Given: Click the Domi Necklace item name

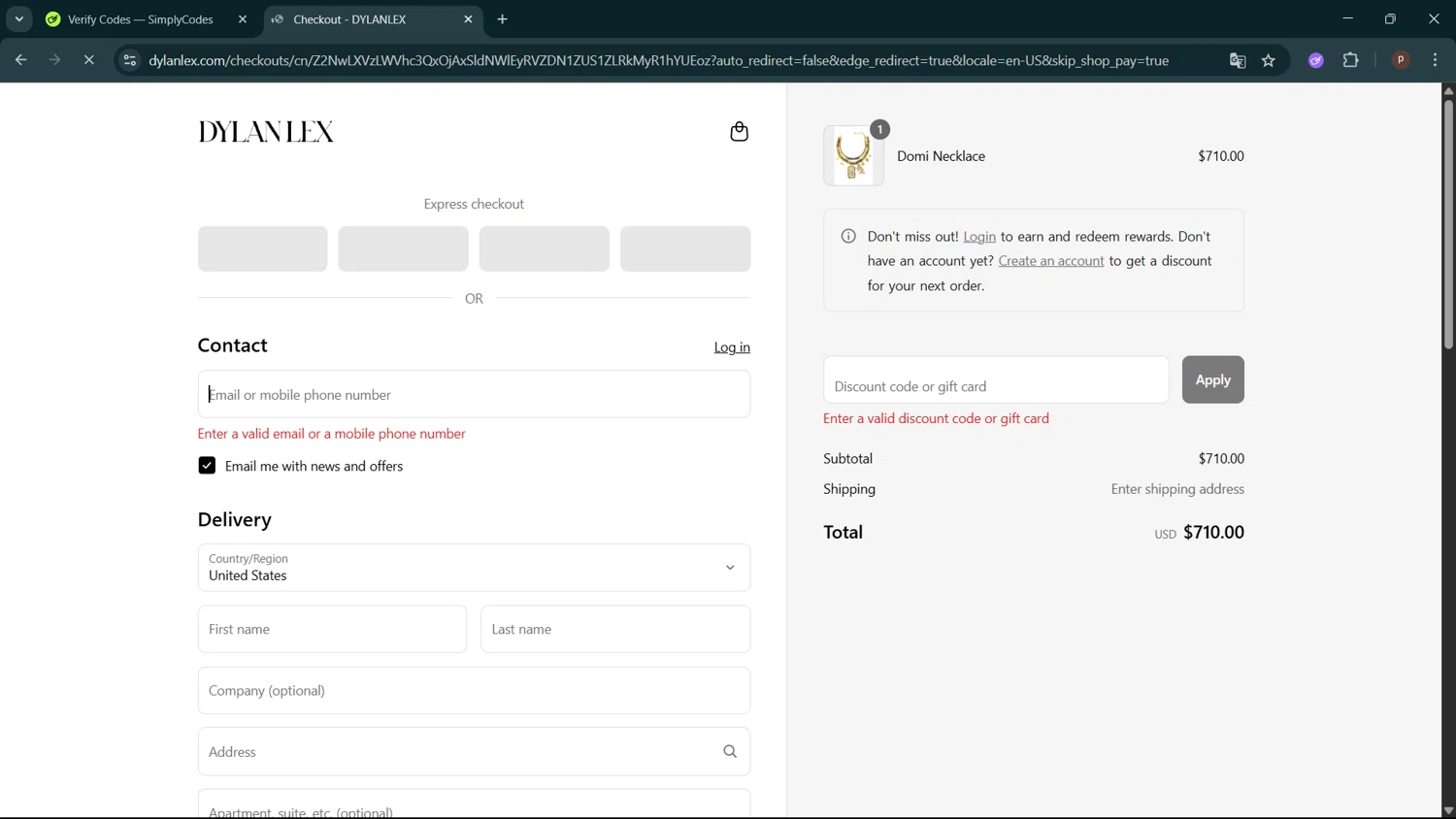Looking at the screenshot, I should pos(941,155).
